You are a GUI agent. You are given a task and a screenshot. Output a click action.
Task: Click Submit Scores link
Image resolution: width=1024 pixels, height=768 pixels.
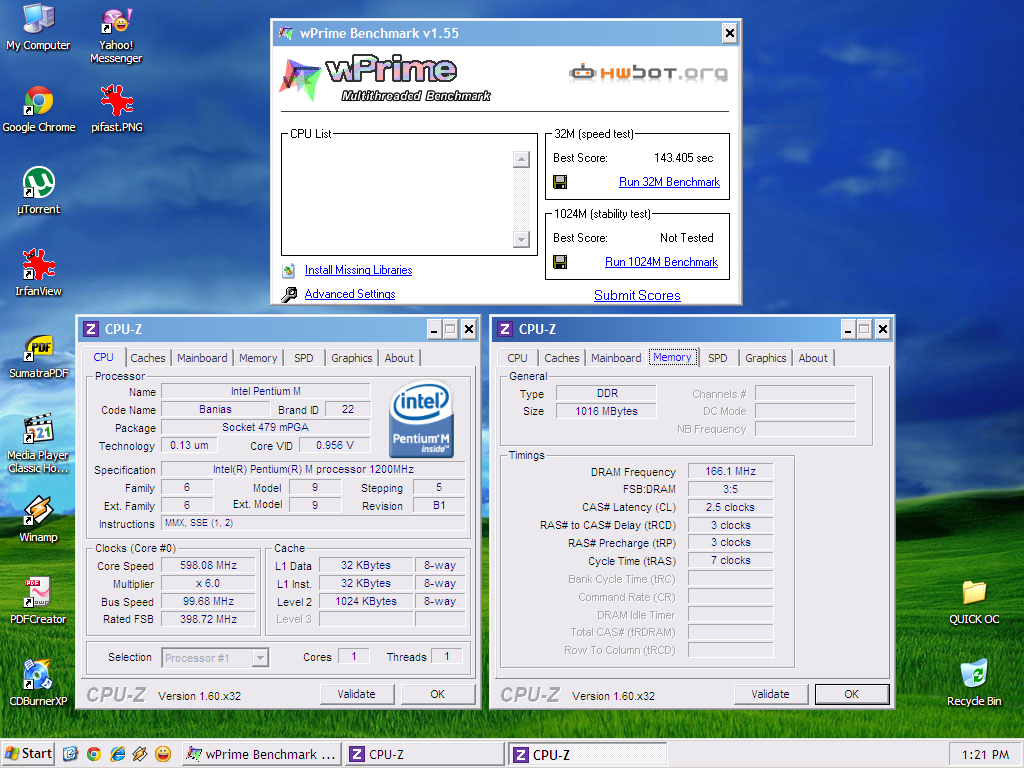[637, 295]
